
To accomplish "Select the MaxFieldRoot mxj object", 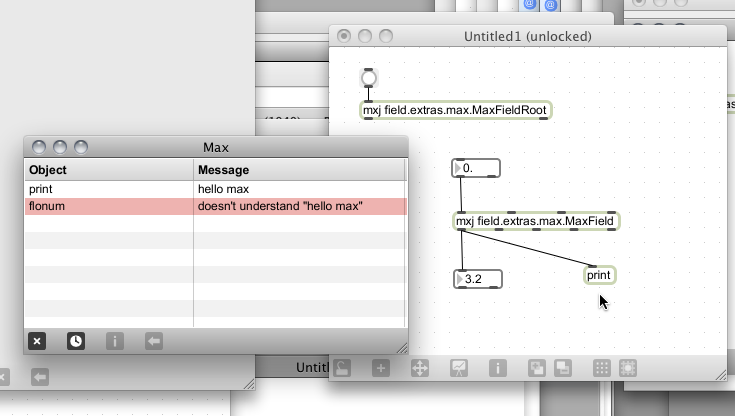I will point(456,110).
